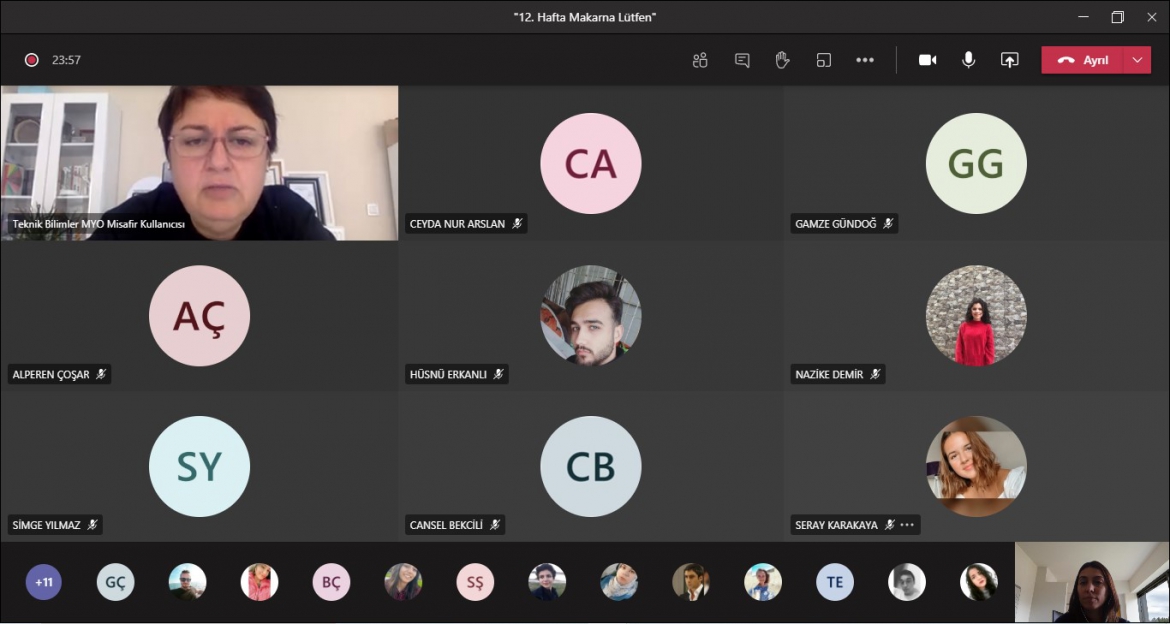Viewport: 1170px width, 624px height.
Task: Expand the leave options dropdown arrow
Action: pyautogui.click(x=1137, y=60)
